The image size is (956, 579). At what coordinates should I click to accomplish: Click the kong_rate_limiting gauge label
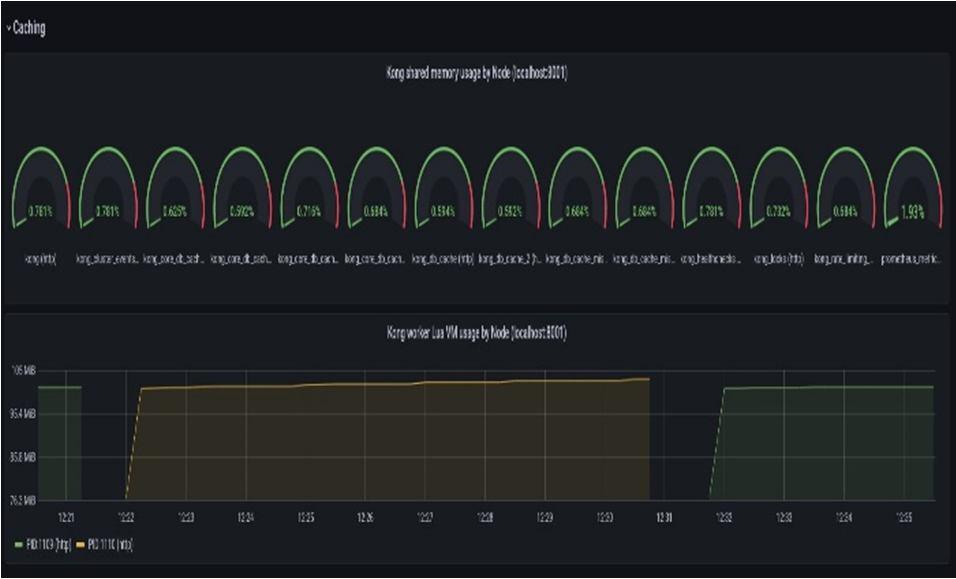[846, 260]
